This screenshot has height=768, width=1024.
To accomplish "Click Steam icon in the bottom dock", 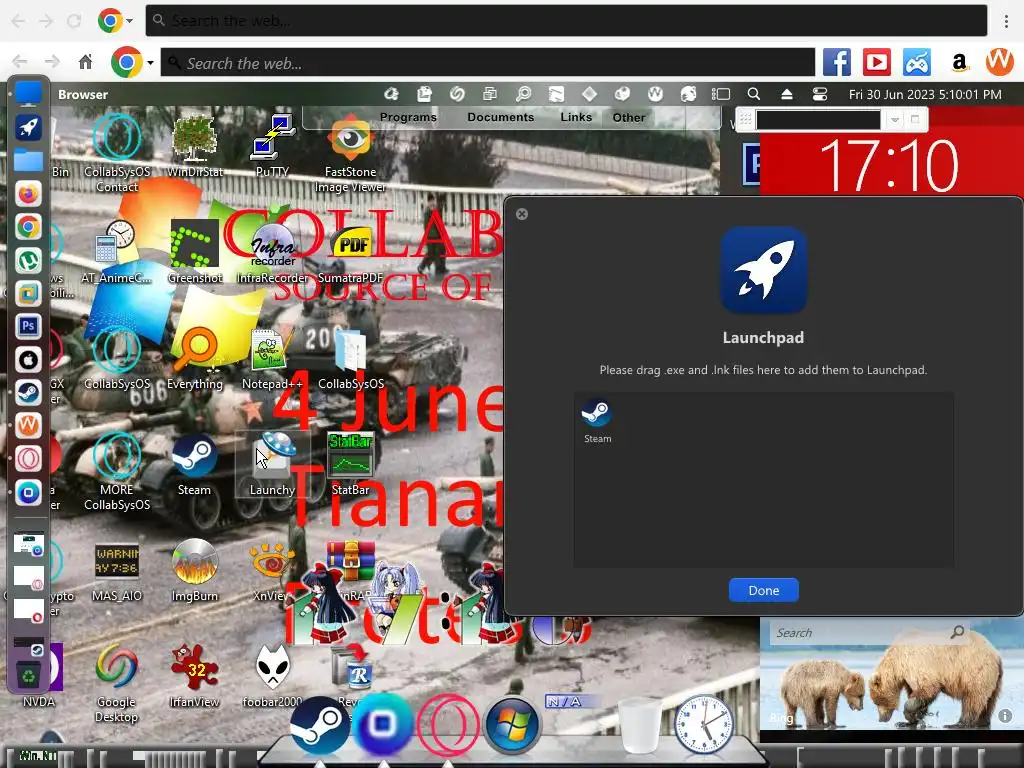I will (x=320, y=725).
